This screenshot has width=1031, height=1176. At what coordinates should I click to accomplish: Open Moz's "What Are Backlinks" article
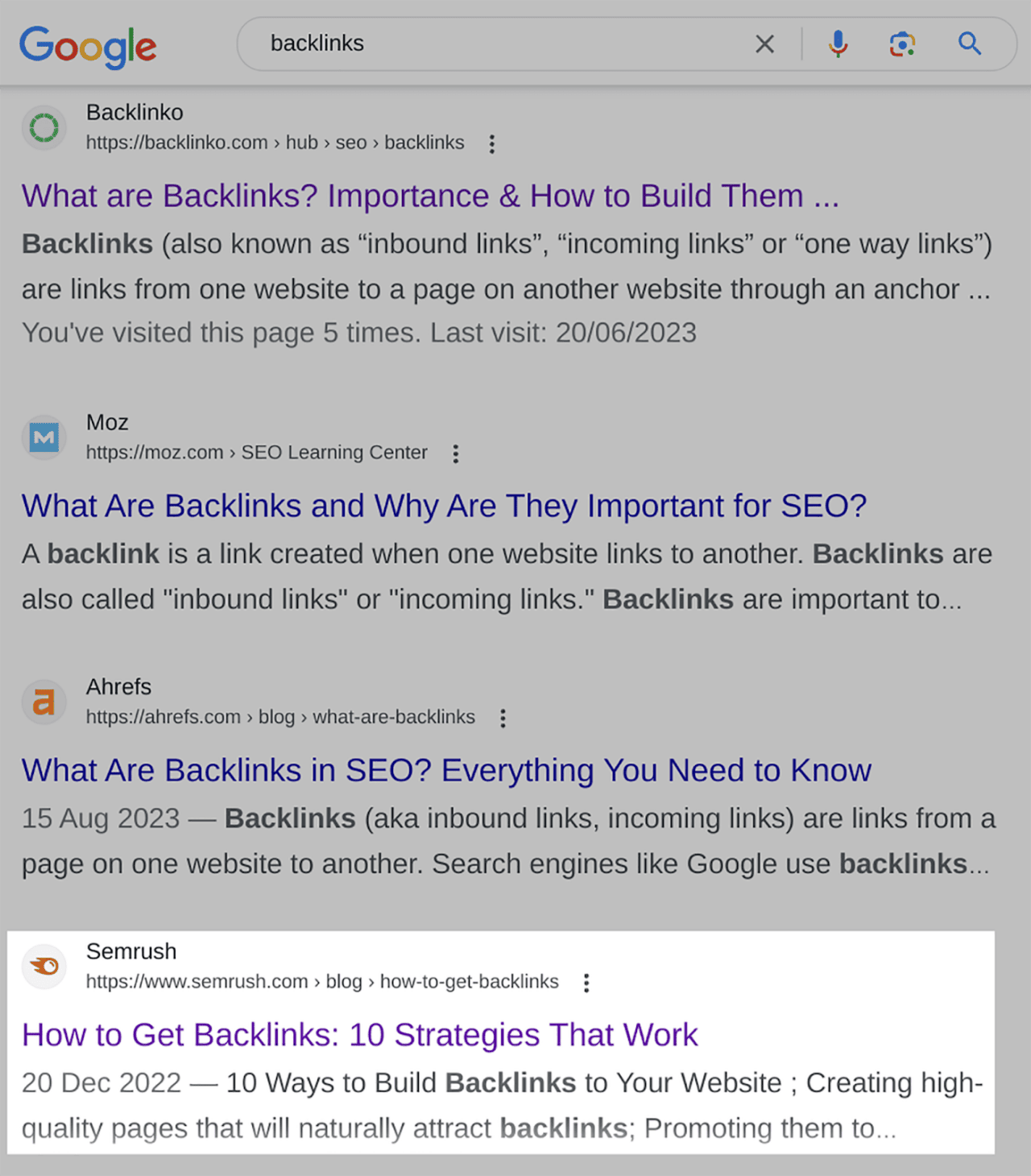[x=445, y=506]
